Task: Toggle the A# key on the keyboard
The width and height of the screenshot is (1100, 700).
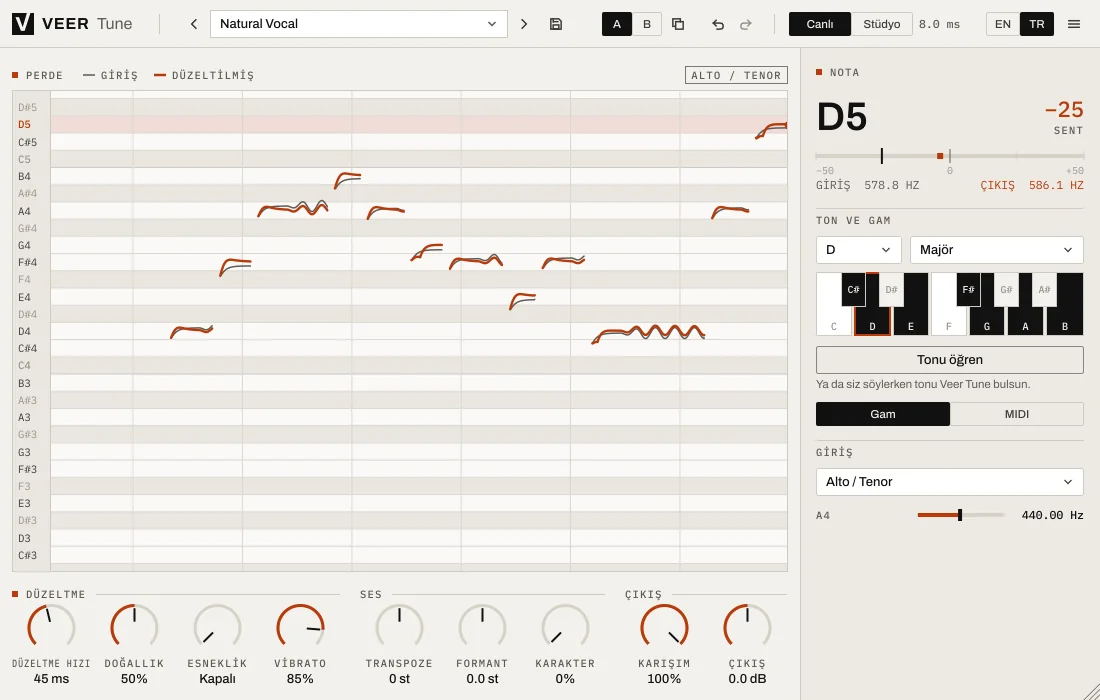Action: click(x=1045, y=290)
